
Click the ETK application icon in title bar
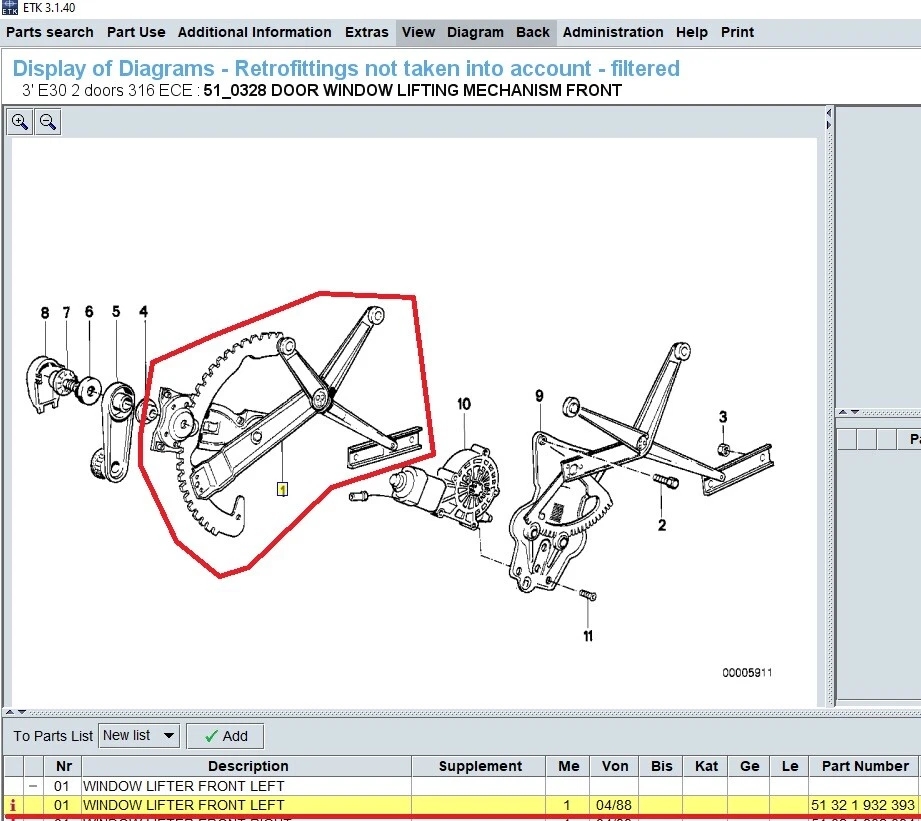10,8
